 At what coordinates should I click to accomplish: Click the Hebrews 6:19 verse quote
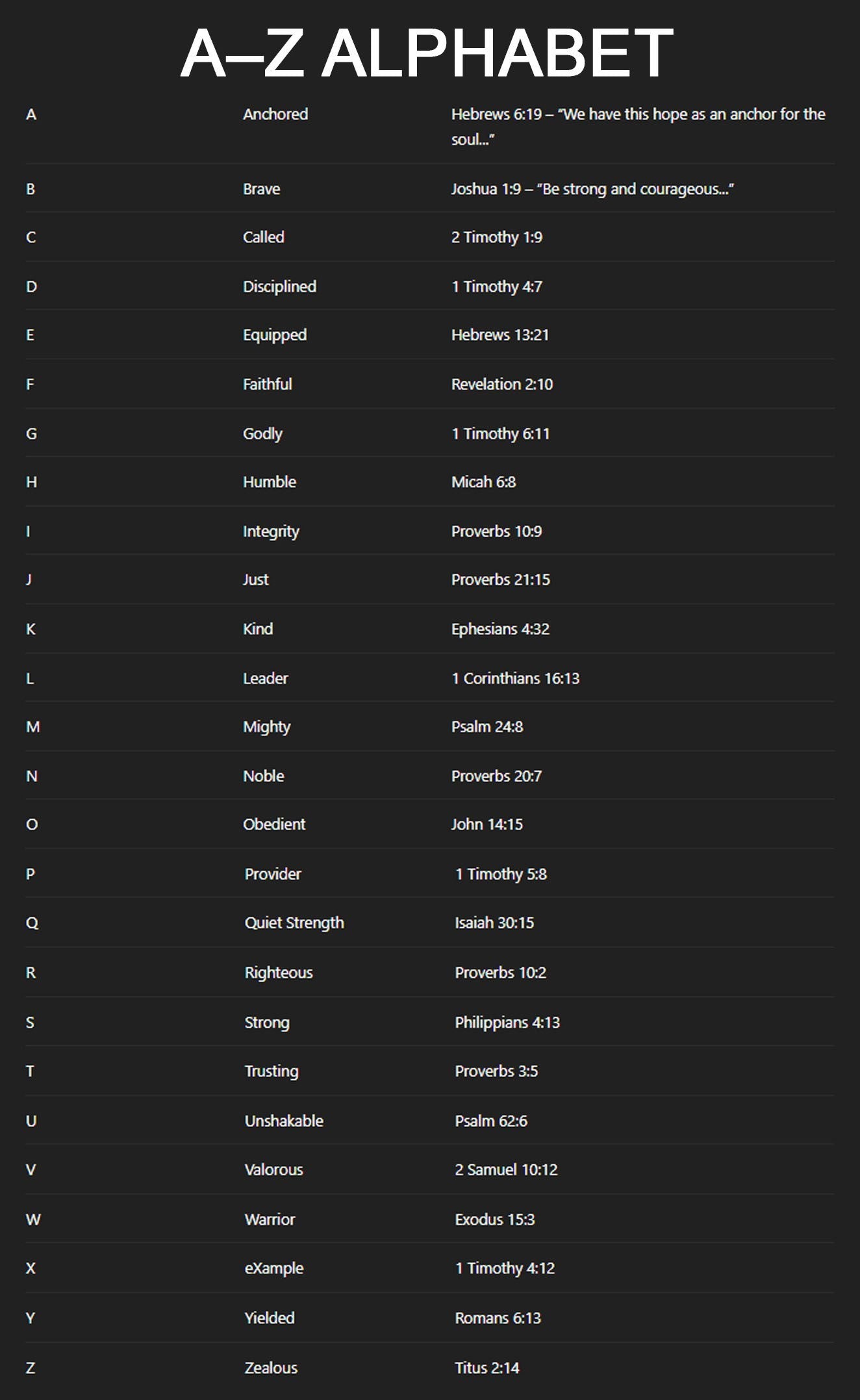pos(638,126)
